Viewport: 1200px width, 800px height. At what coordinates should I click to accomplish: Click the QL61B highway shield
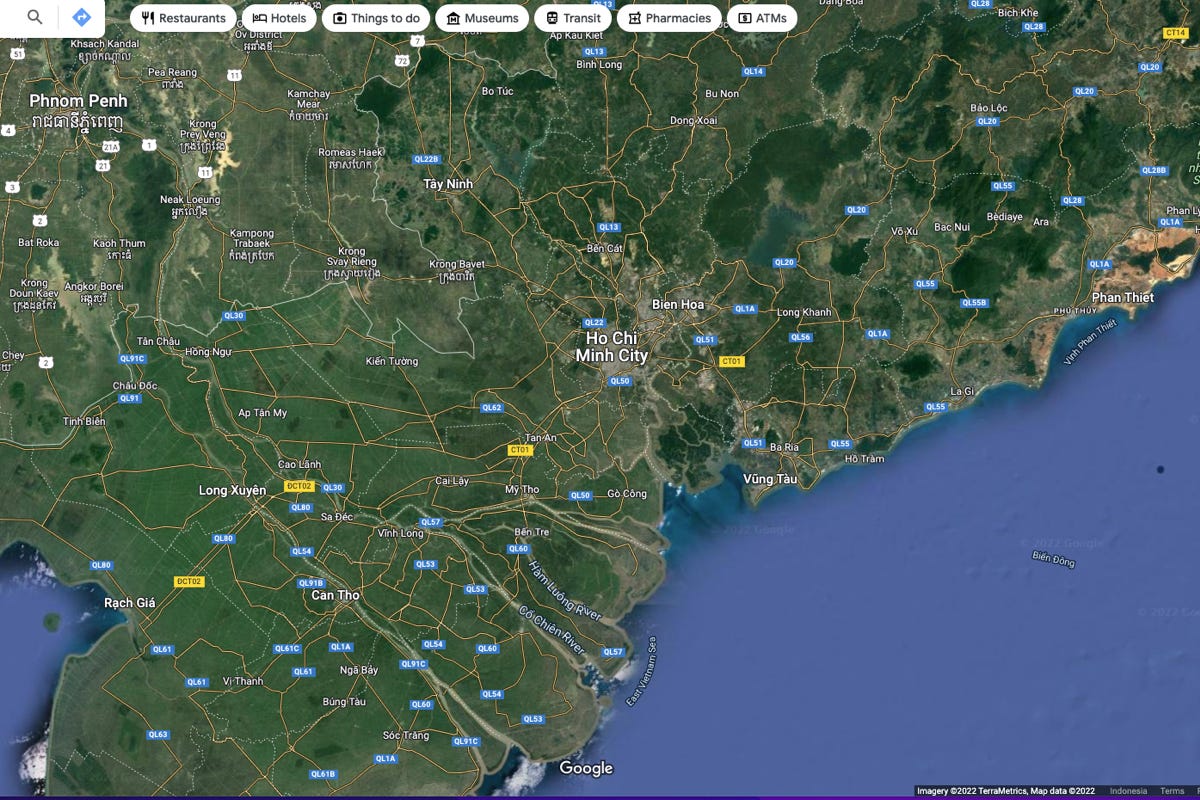[x=323, y=774]
